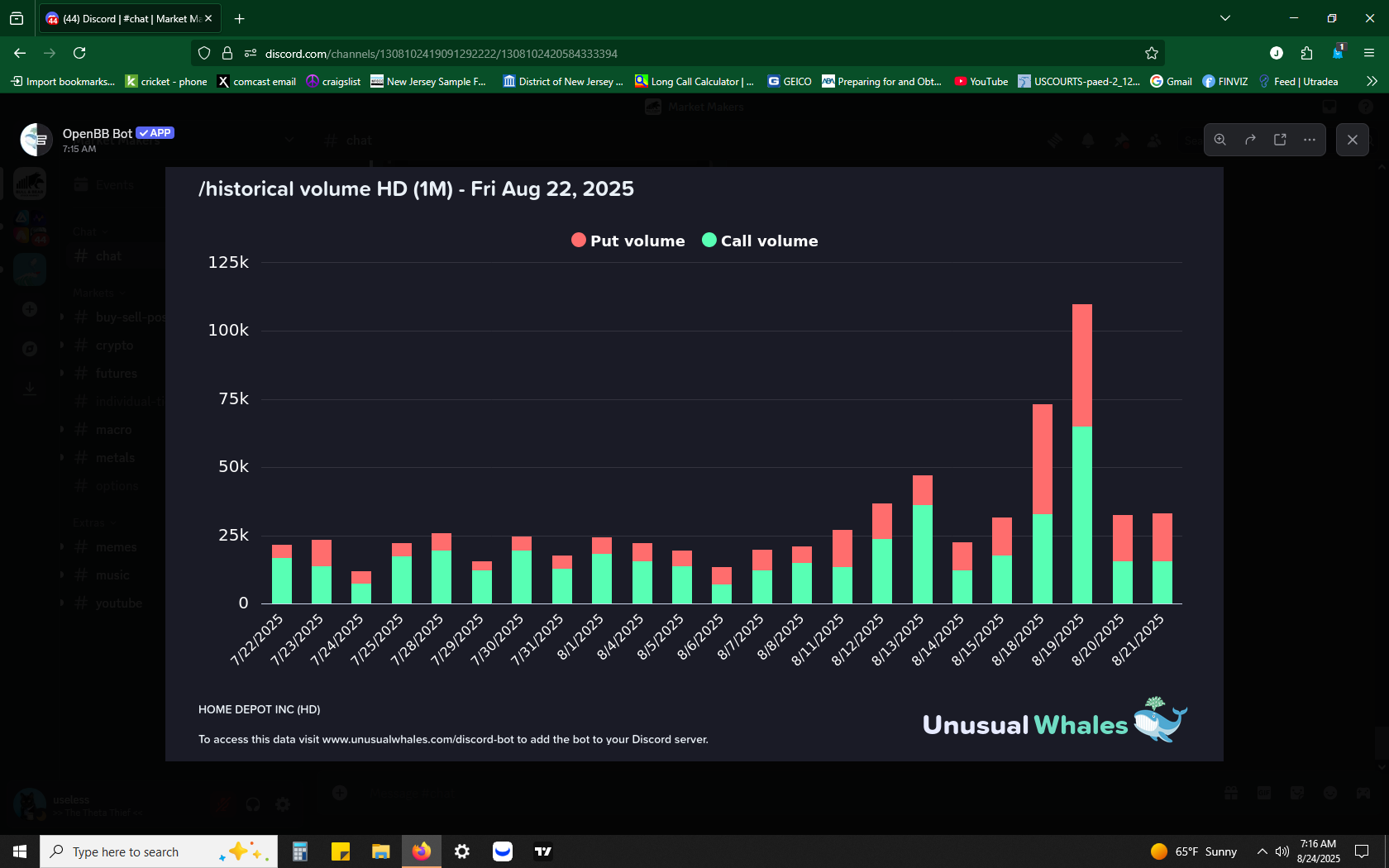
Task: Click the Firefox taskbar icon
Action: (x=422, y=851)
